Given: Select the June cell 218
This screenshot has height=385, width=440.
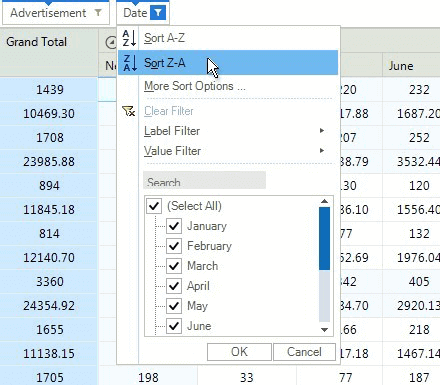Looking at the screenshot, I should coord(411,329).
